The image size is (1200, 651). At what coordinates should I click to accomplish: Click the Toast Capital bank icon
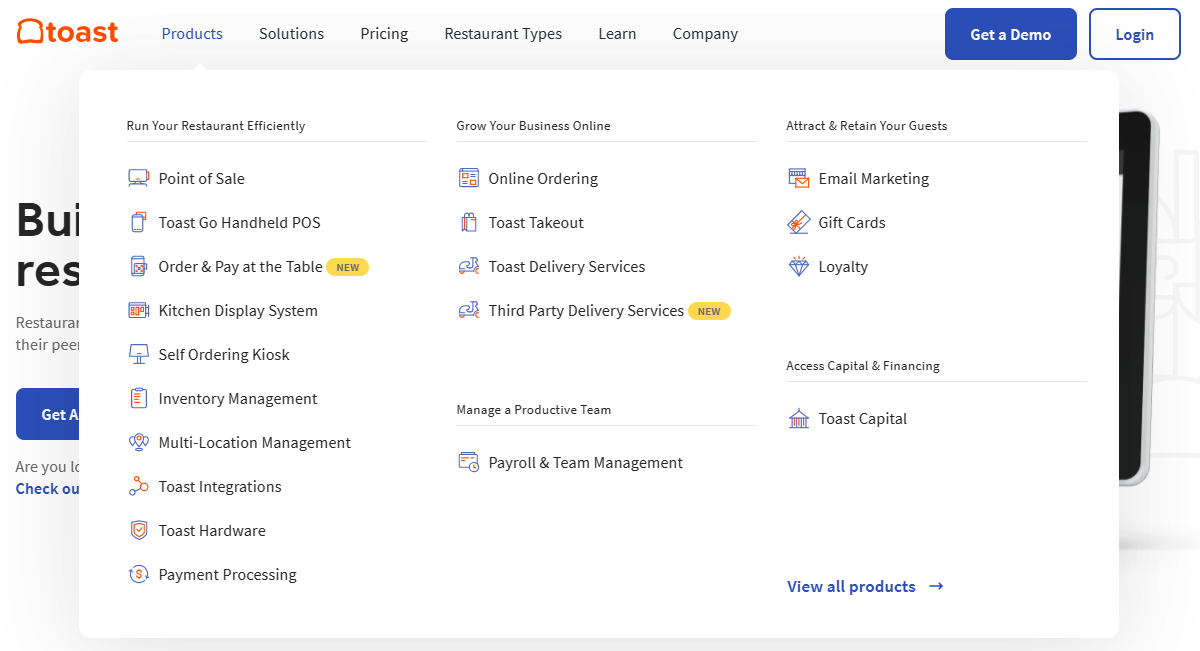click(x=798, y=419)
